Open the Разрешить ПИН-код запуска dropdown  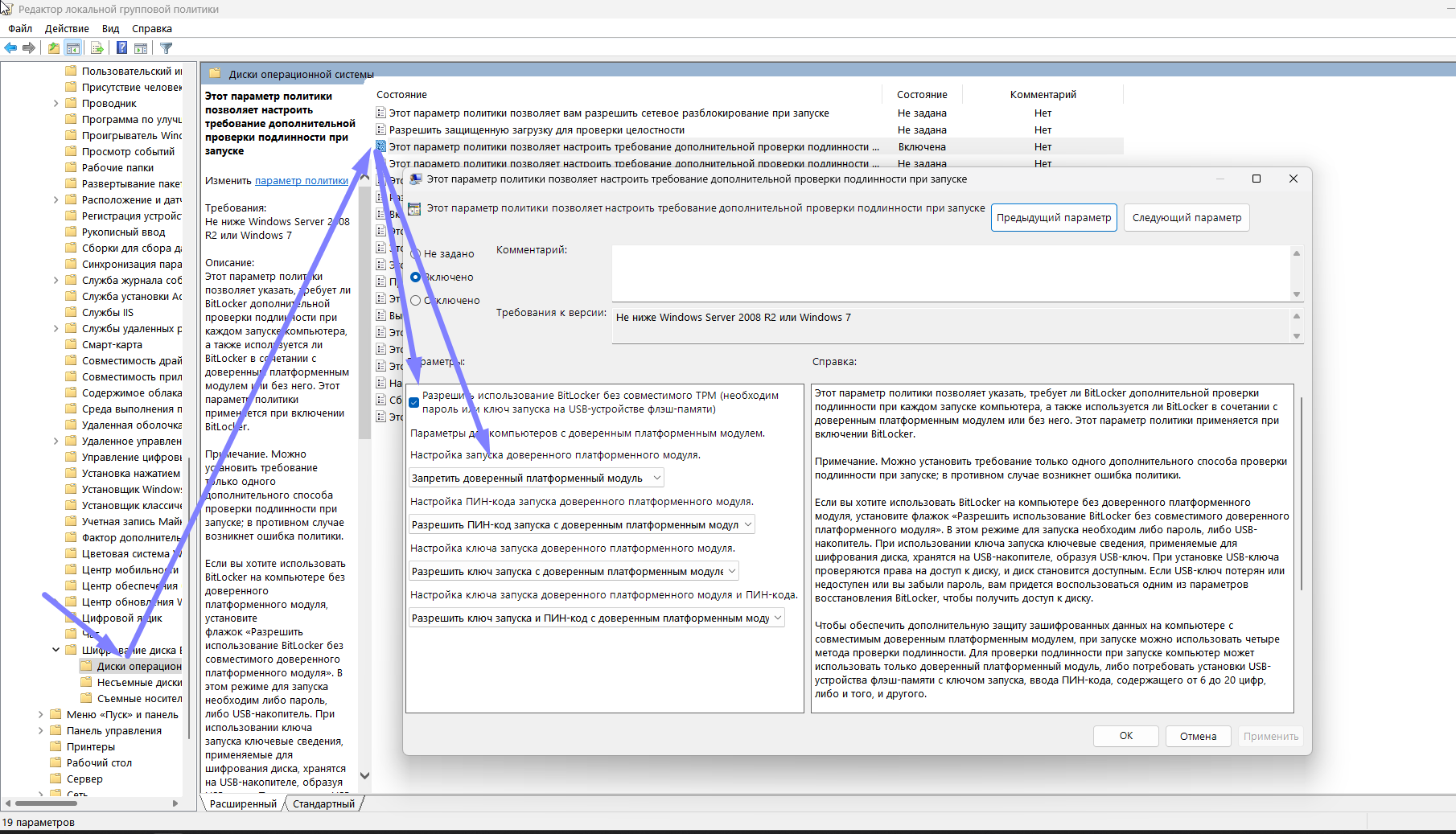[x=582, y=524]
